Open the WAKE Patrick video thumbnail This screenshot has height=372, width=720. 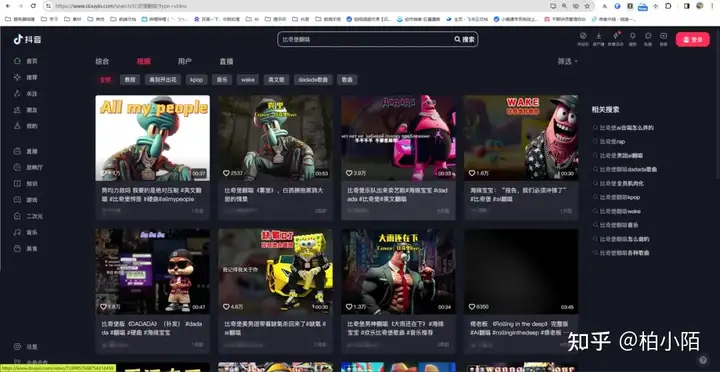tap(521, 138)
